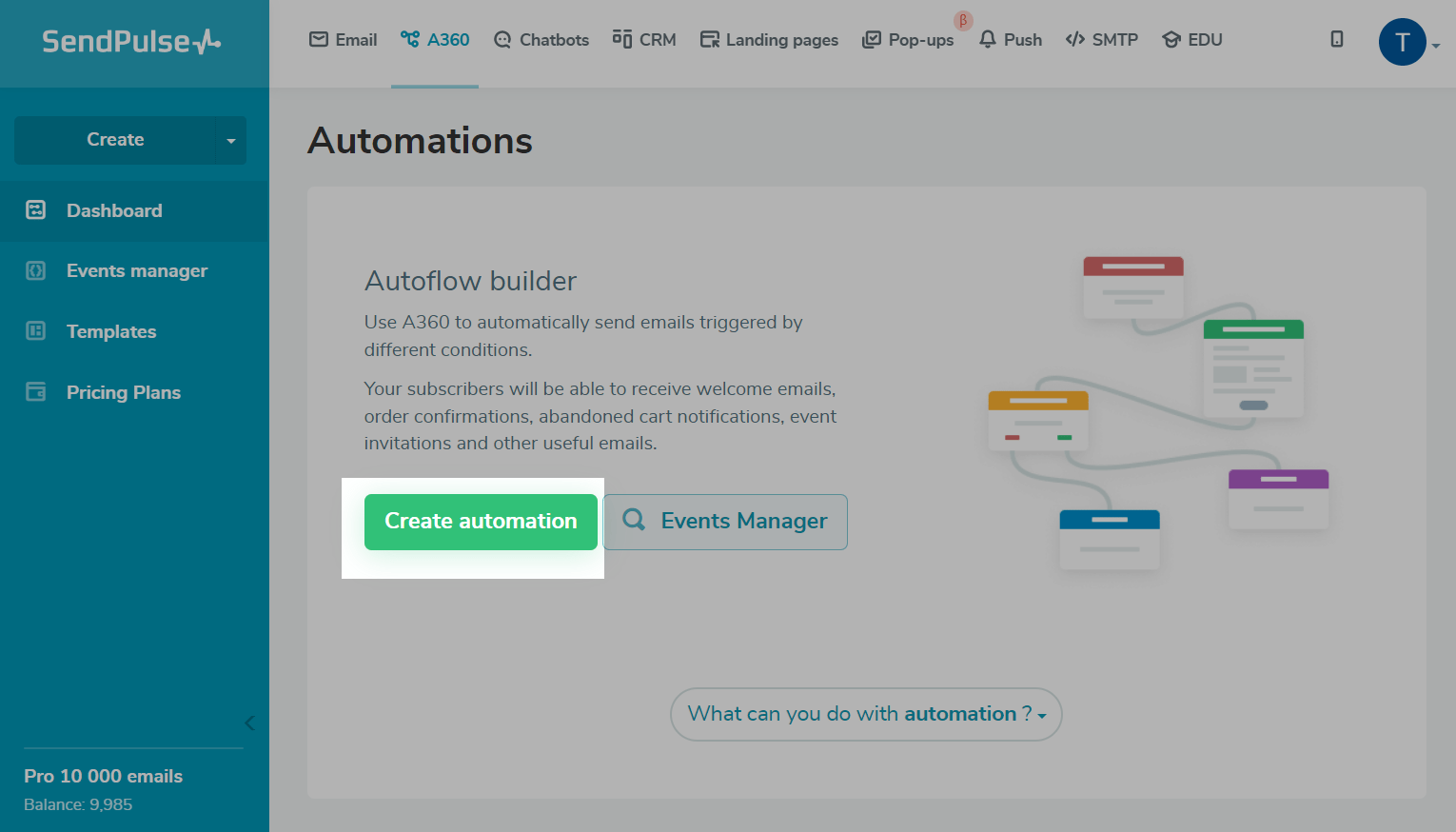Open the Chatbots section
1456x832 pixels.
[x=541, y=40]
